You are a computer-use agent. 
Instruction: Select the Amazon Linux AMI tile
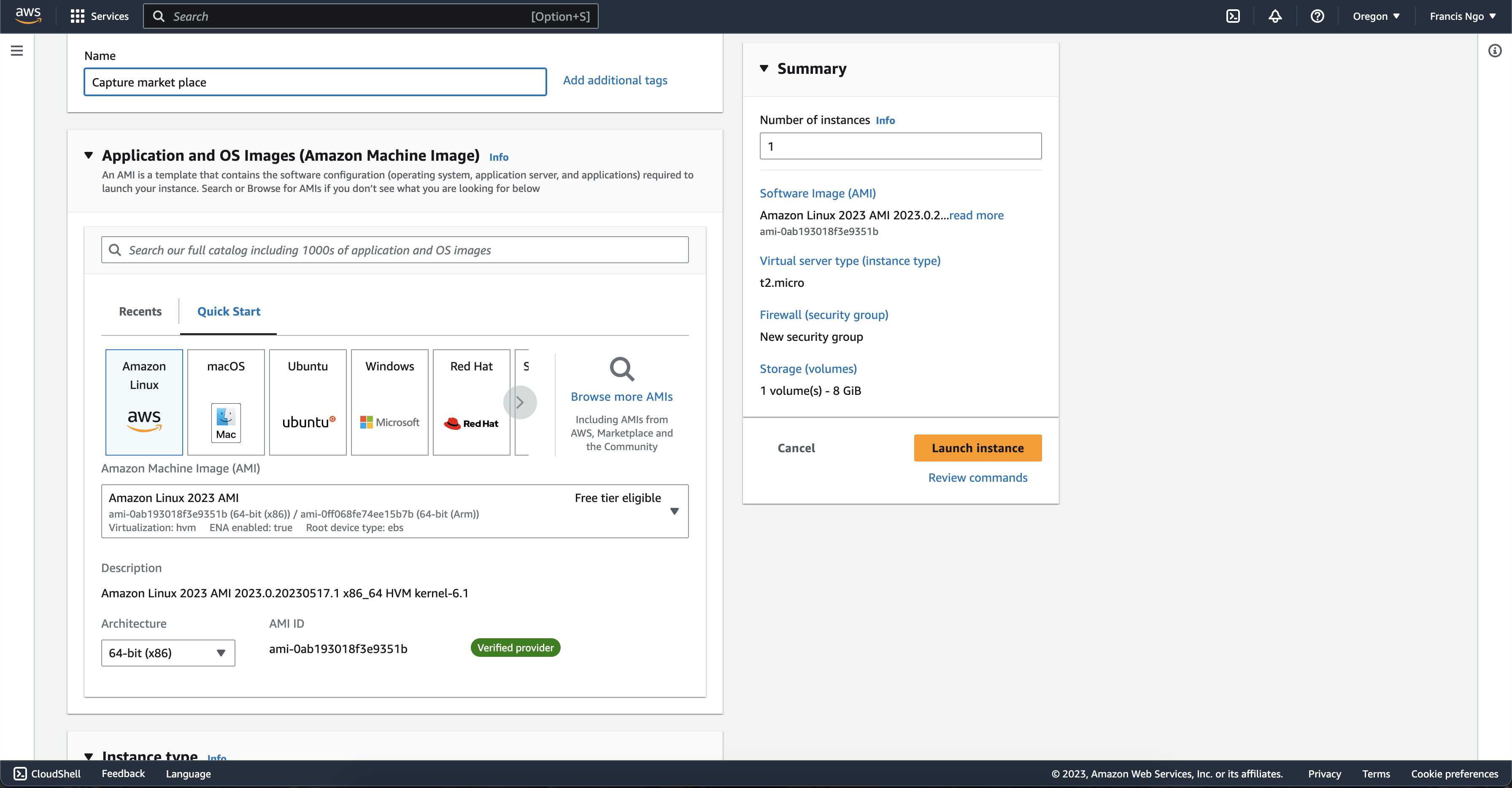click(x=144, y=402)
